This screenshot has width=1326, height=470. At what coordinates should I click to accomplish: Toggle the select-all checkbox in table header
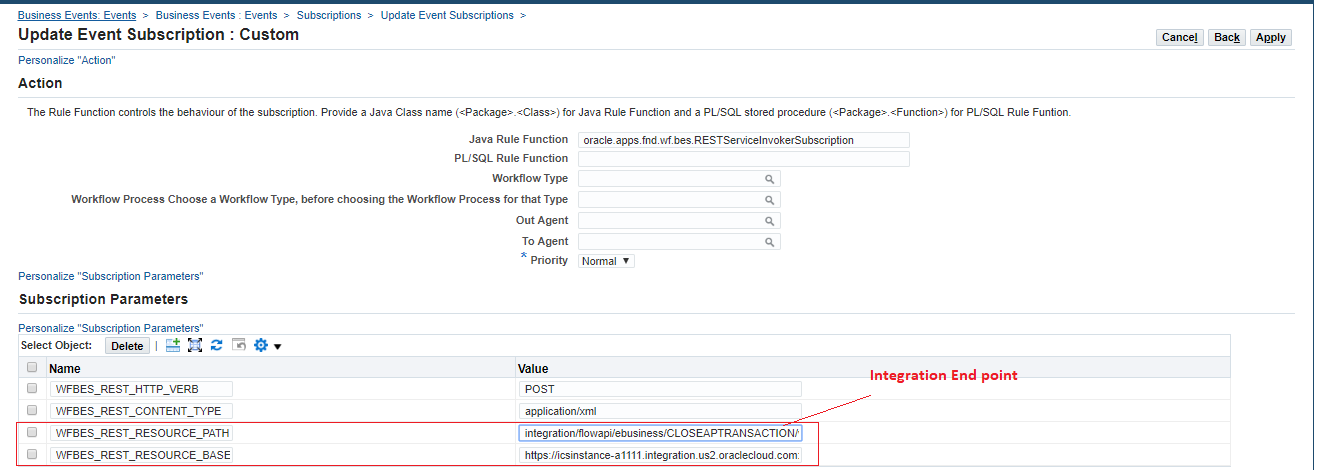click(x=33, y=368)
